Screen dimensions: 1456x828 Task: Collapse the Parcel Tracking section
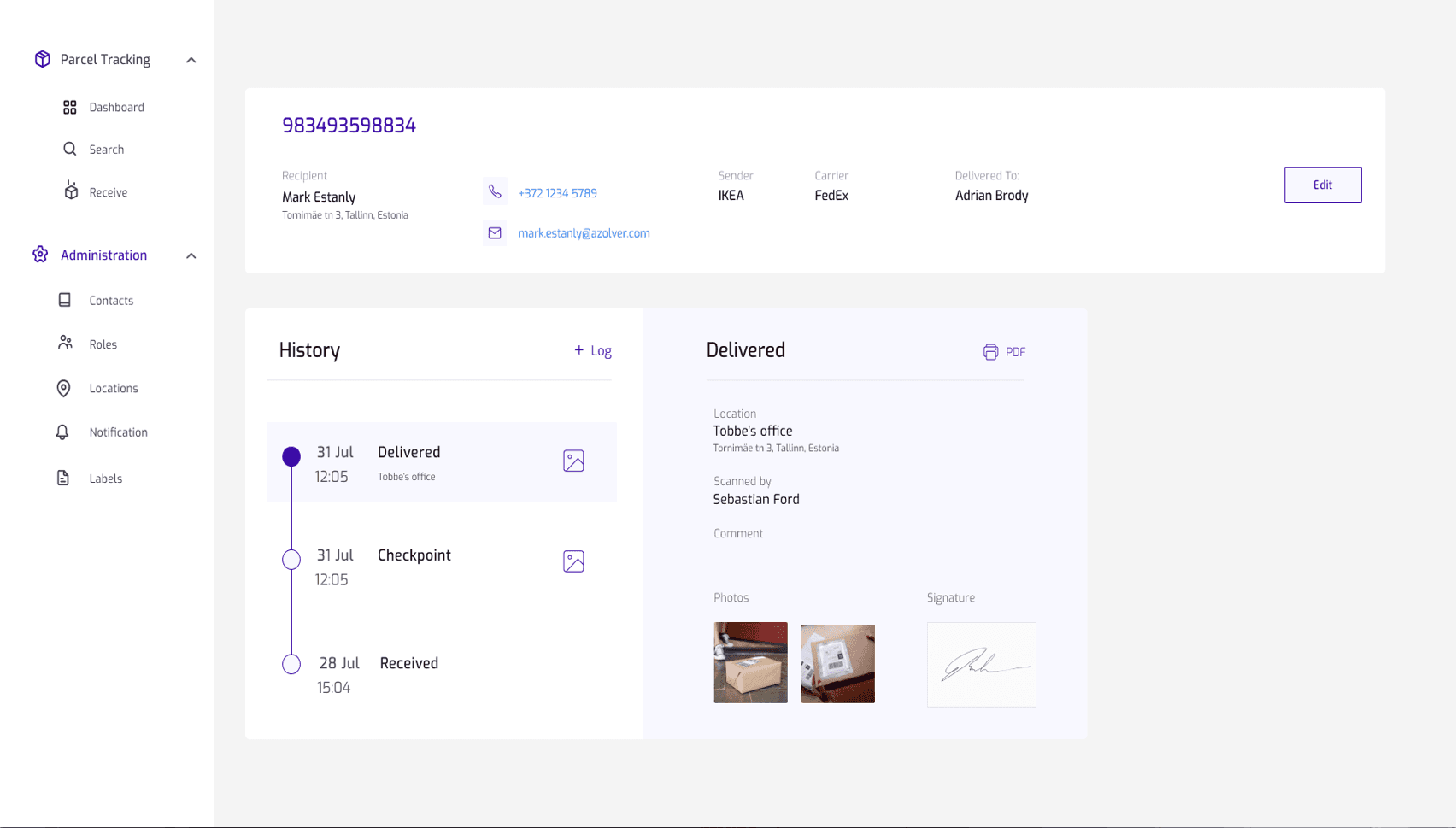[191, 60]
